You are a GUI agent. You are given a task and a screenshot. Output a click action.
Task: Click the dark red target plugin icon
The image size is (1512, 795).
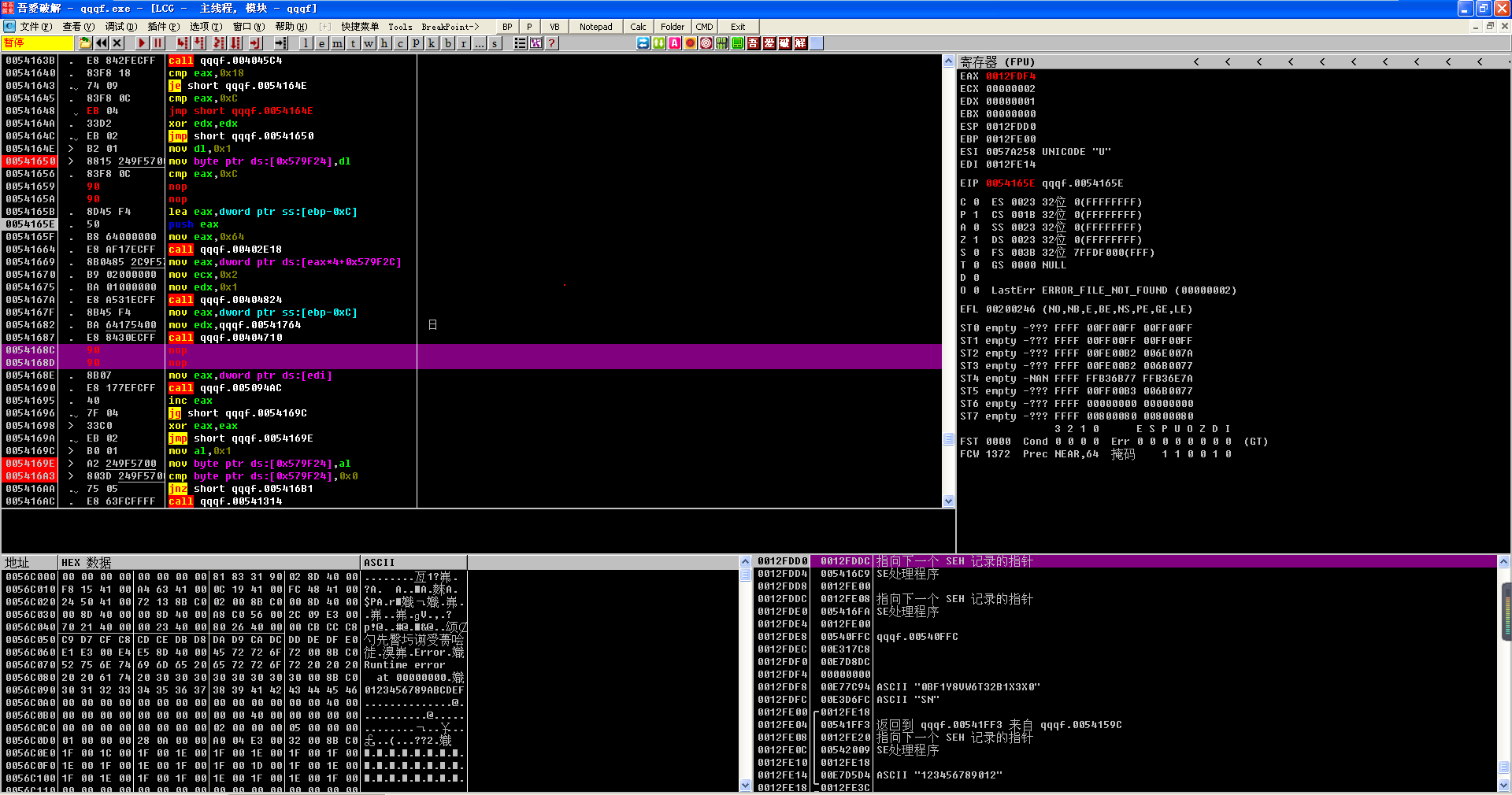point(706,43)
